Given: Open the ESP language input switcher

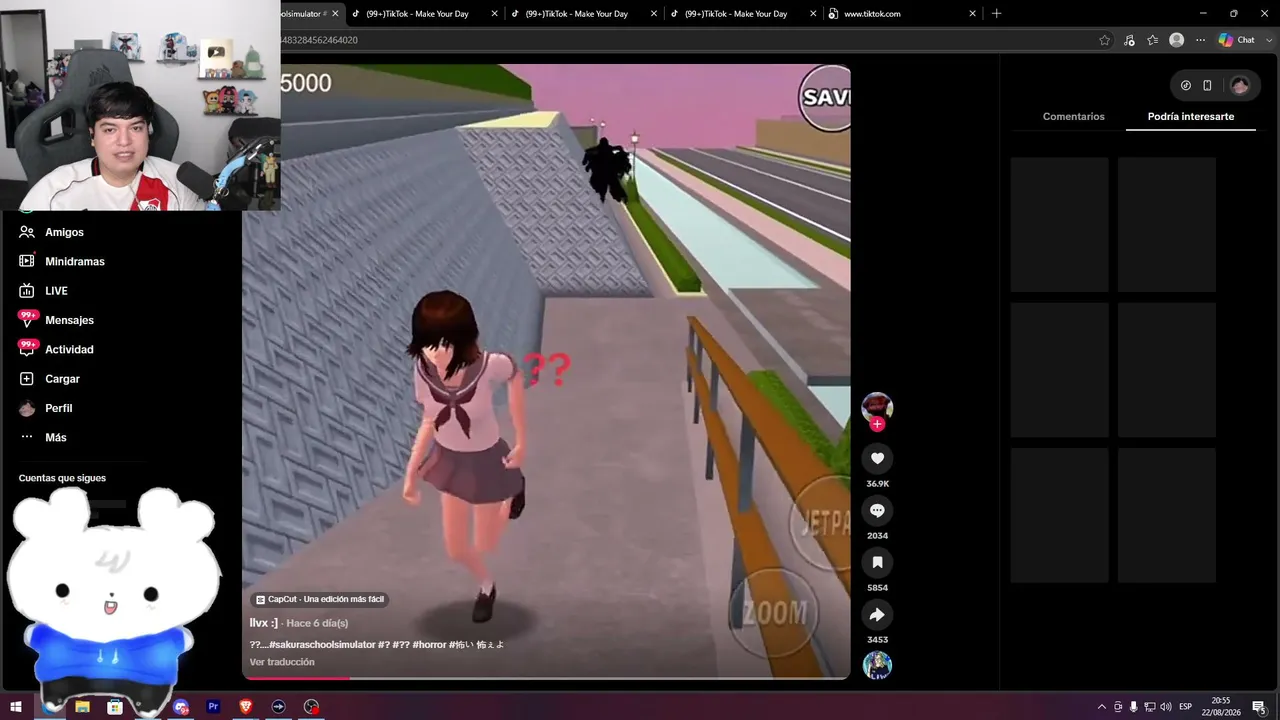Looking at the screenshot, I should click(1186, 707).
